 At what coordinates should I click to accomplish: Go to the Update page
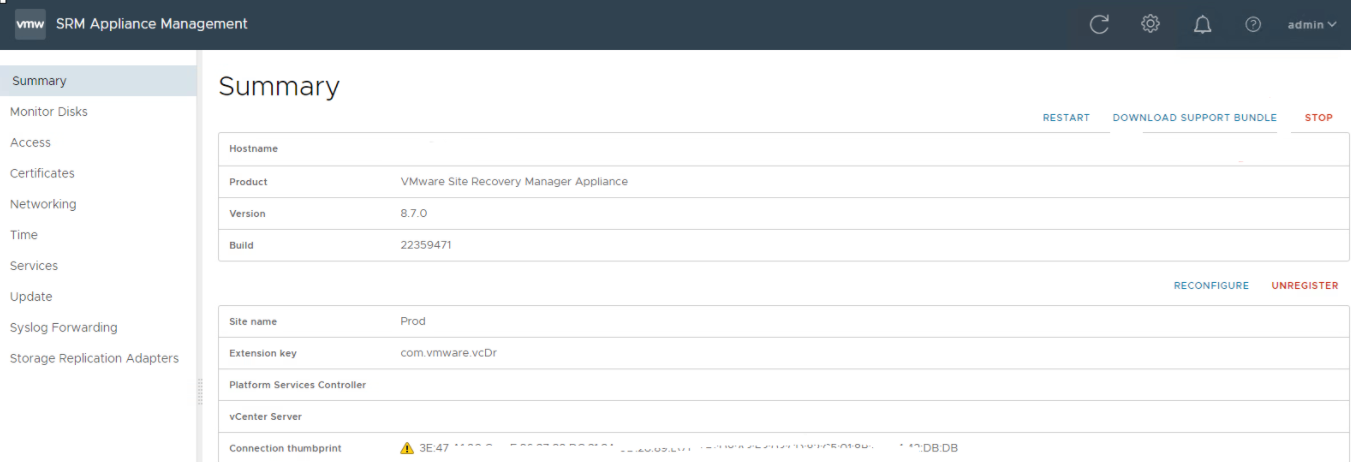point(31,297)
